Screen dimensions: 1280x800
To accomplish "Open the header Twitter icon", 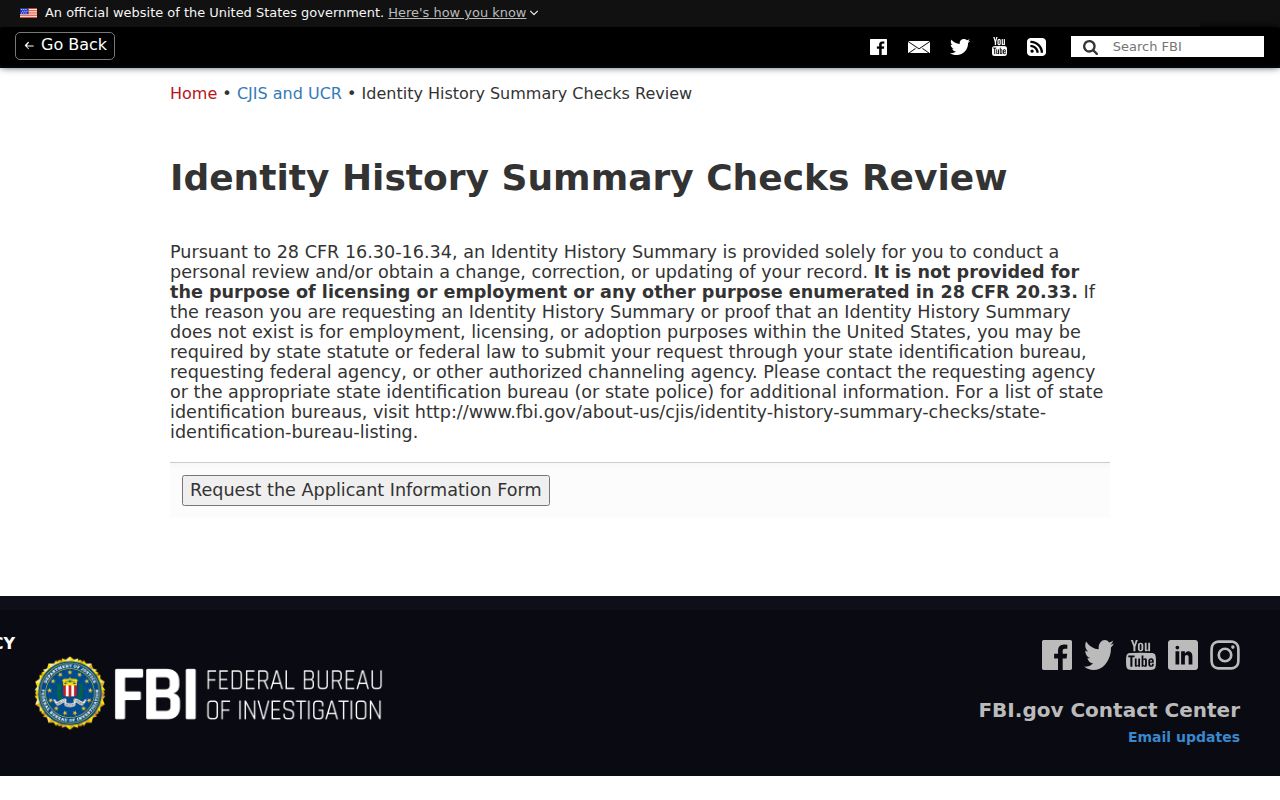I will [x=960, y=47].
